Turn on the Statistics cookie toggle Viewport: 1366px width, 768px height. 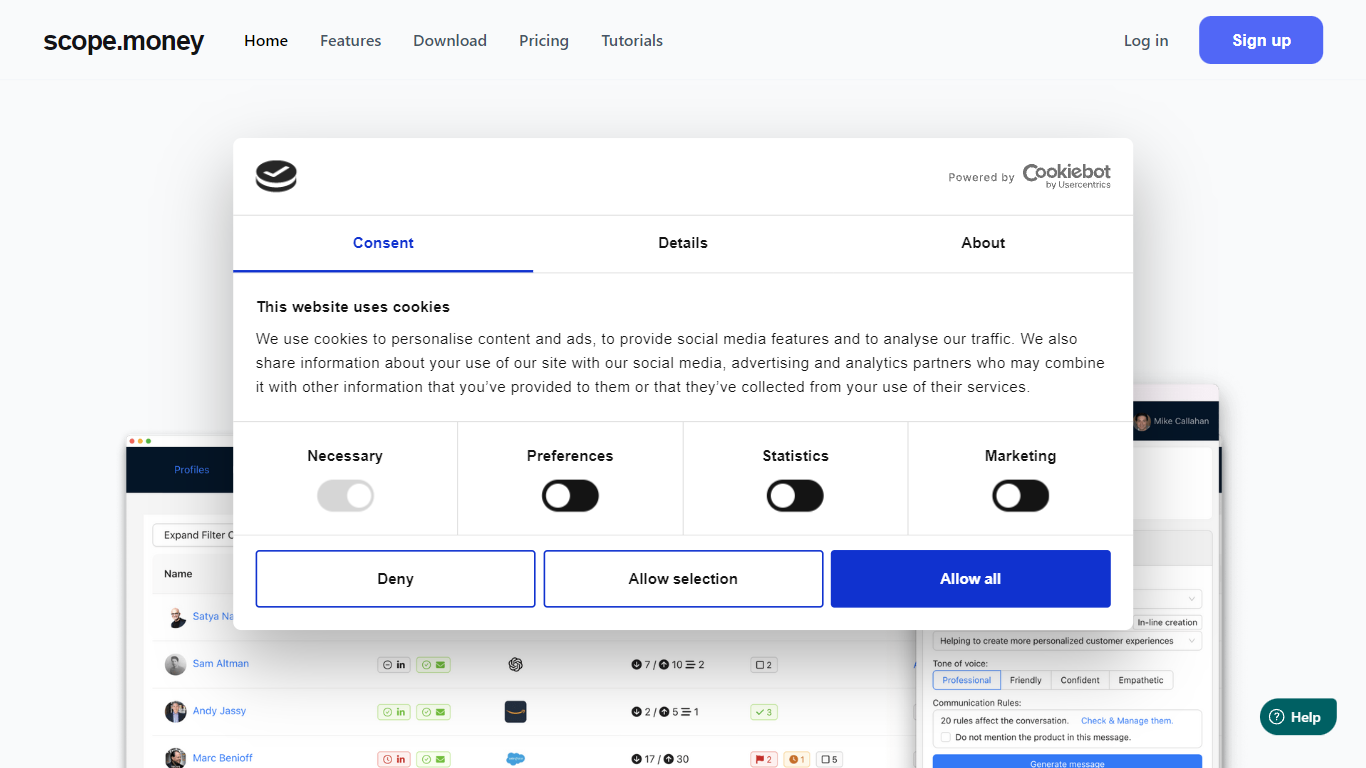795,496
